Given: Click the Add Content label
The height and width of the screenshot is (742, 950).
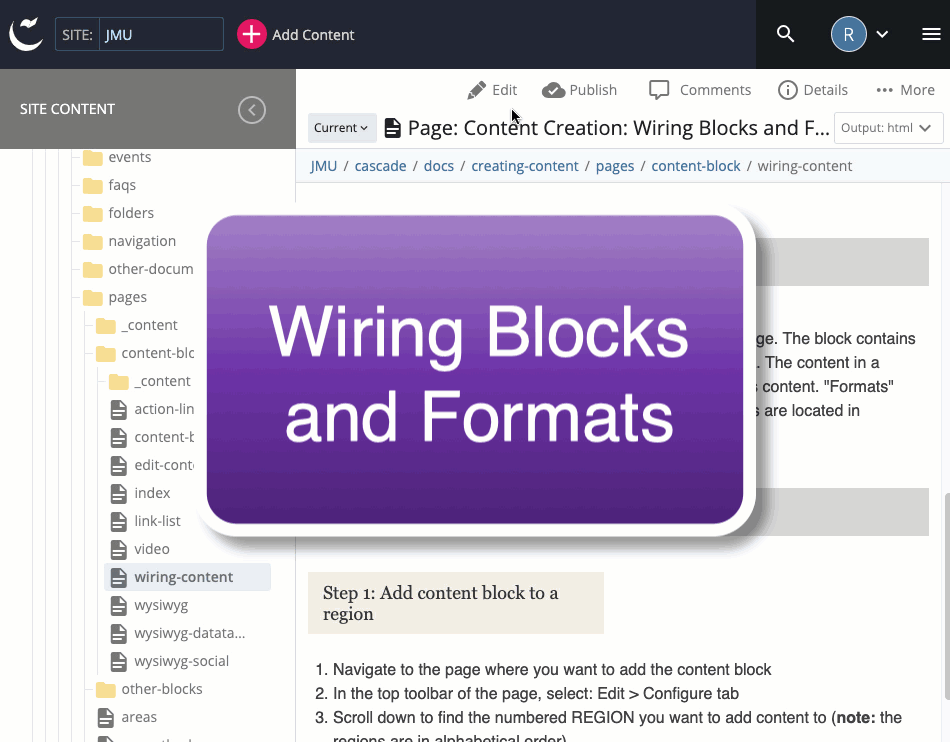Looking at the screenshot, I should click(313, 35).
